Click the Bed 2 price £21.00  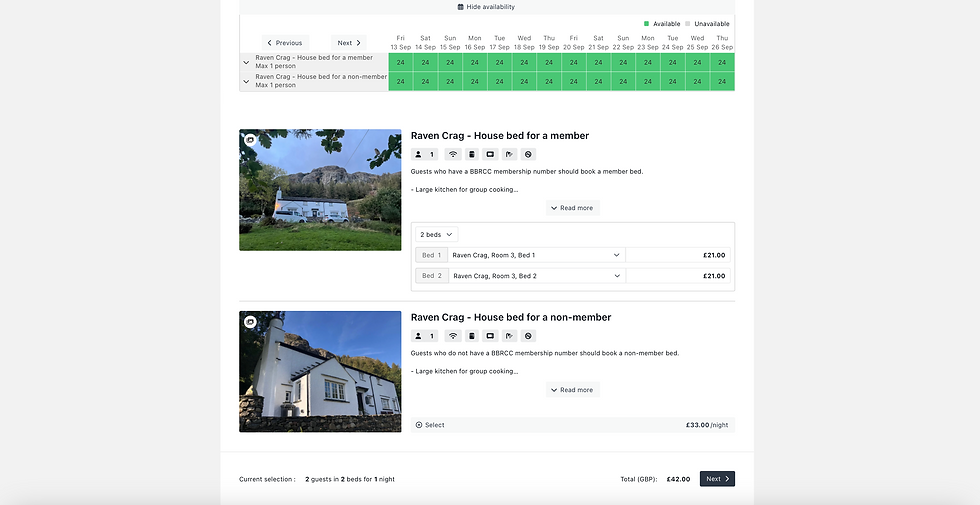[x=714, y=276]
